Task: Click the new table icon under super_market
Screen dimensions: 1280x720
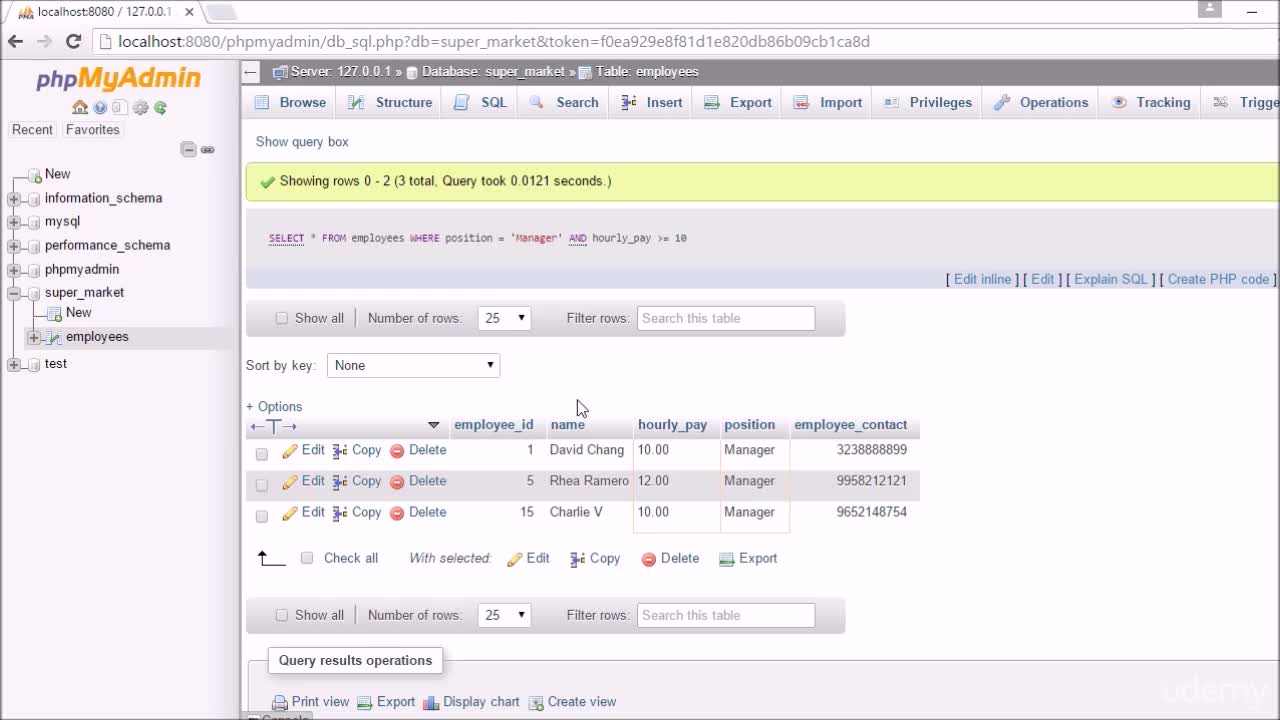Action: (56, 313)
